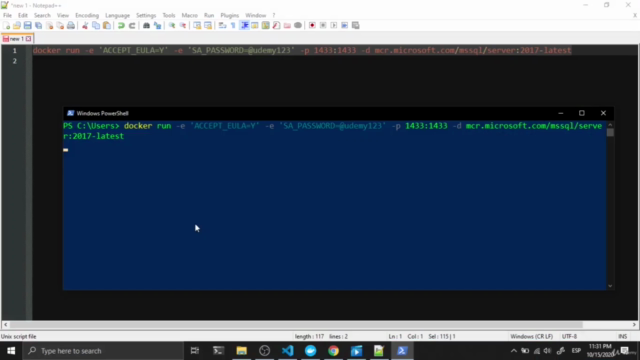Viewport: 640px width, 360px height.
Task: Toggle INS insert mode in status bar
Action: (x=622, y=336)
